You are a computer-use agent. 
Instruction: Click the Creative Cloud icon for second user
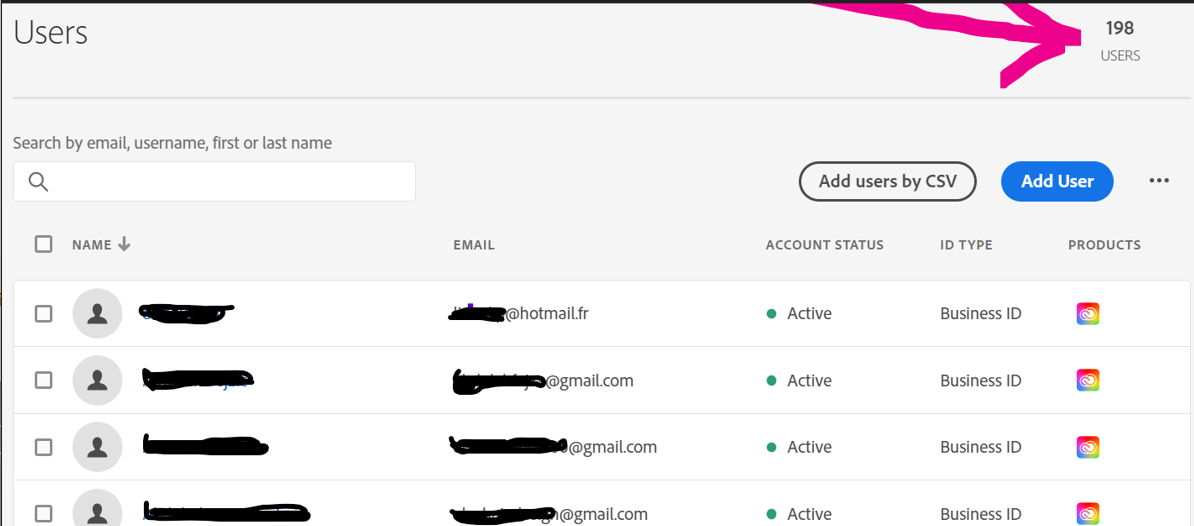point(1087,381)
